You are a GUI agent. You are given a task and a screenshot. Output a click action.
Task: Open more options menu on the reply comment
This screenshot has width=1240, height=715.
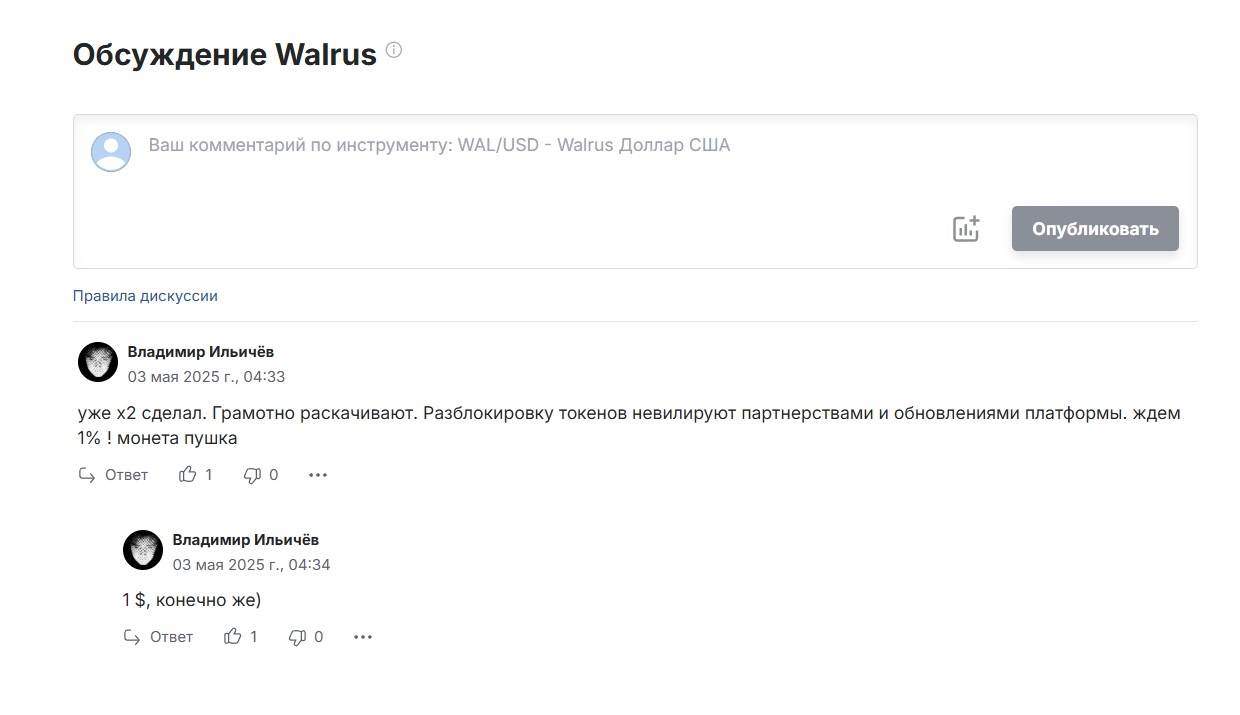click(x=363, y=636)
